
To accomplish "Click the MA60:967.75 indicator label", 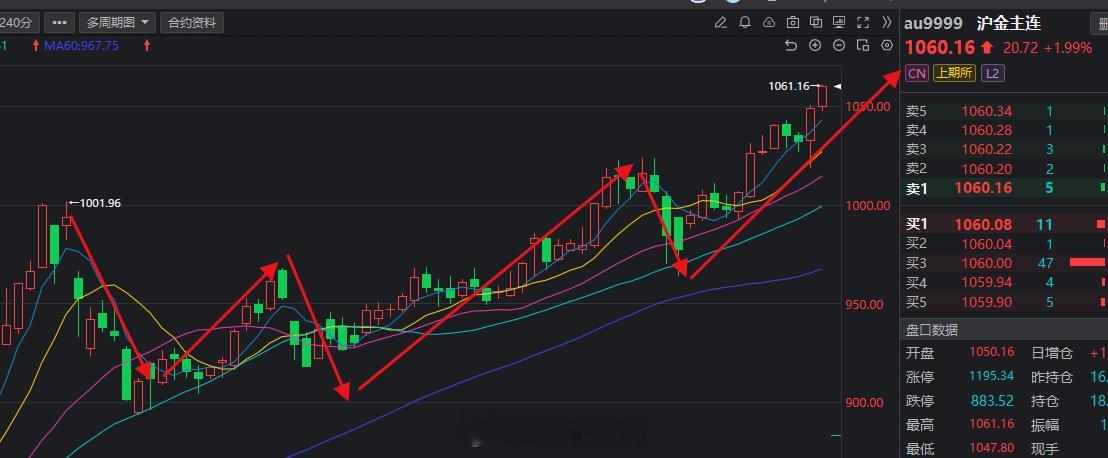I will point(81,46).
